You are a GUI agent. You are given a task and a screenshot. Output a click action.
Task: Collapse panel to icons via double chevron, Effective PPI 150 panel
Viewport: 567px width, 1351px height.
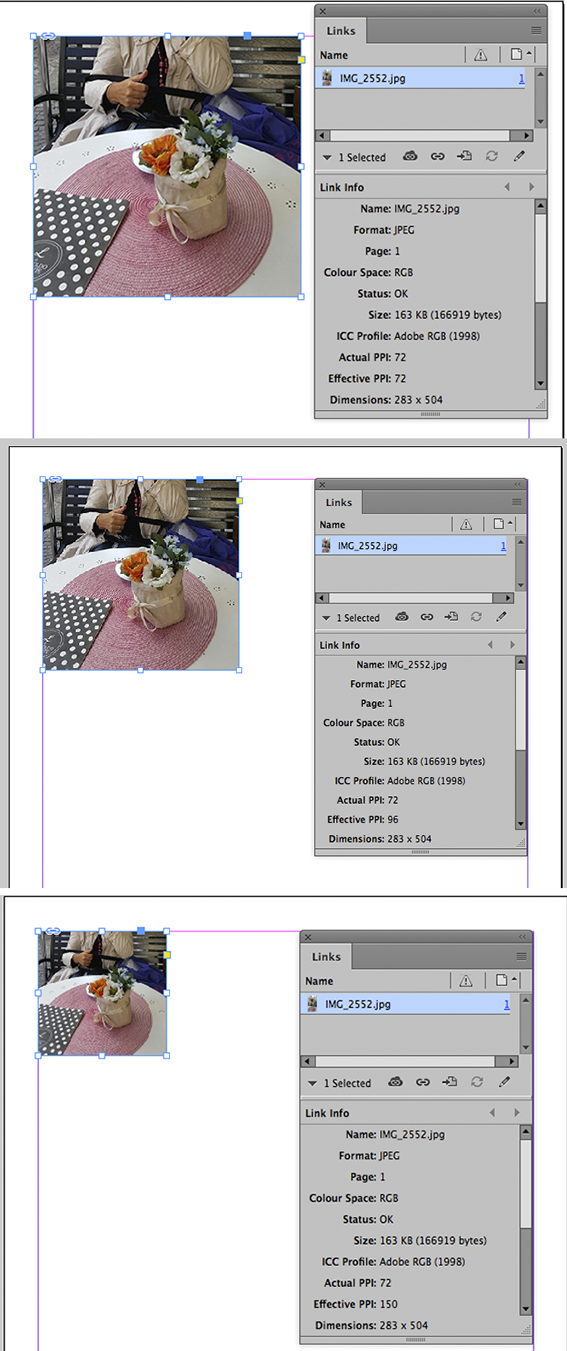521,937
